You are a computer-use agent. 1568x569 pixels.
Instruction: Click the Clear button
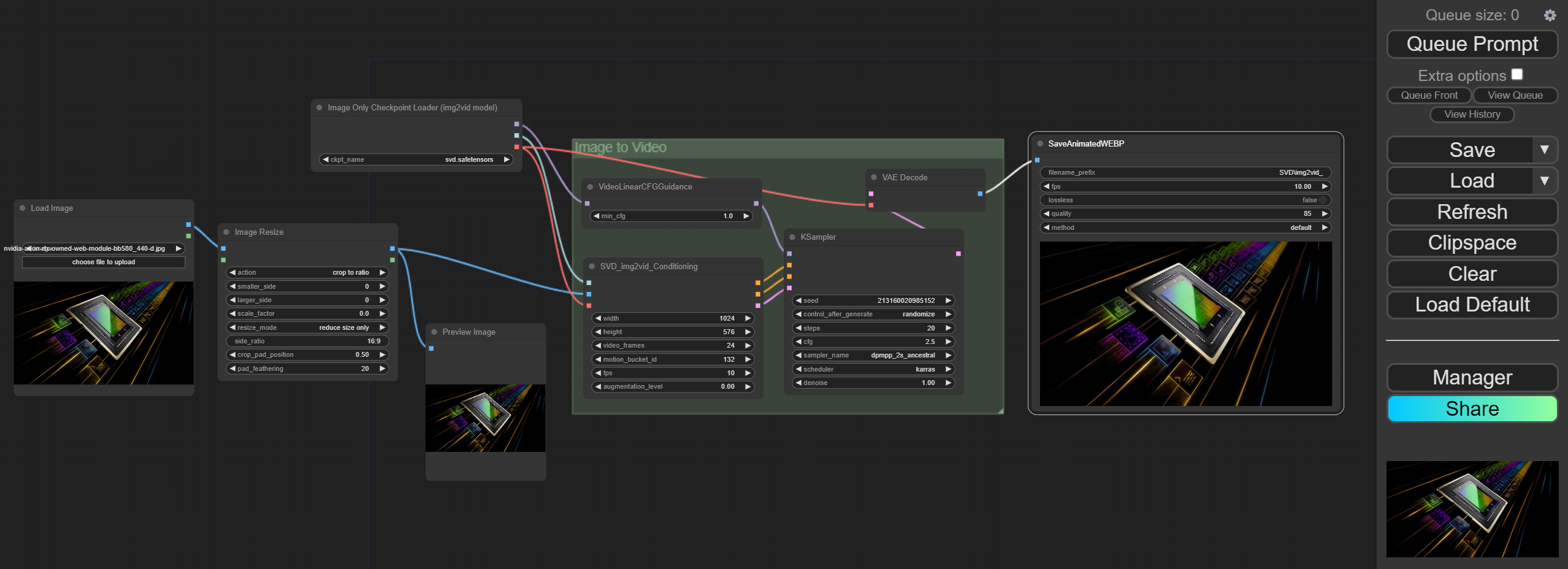(1472, 273)
